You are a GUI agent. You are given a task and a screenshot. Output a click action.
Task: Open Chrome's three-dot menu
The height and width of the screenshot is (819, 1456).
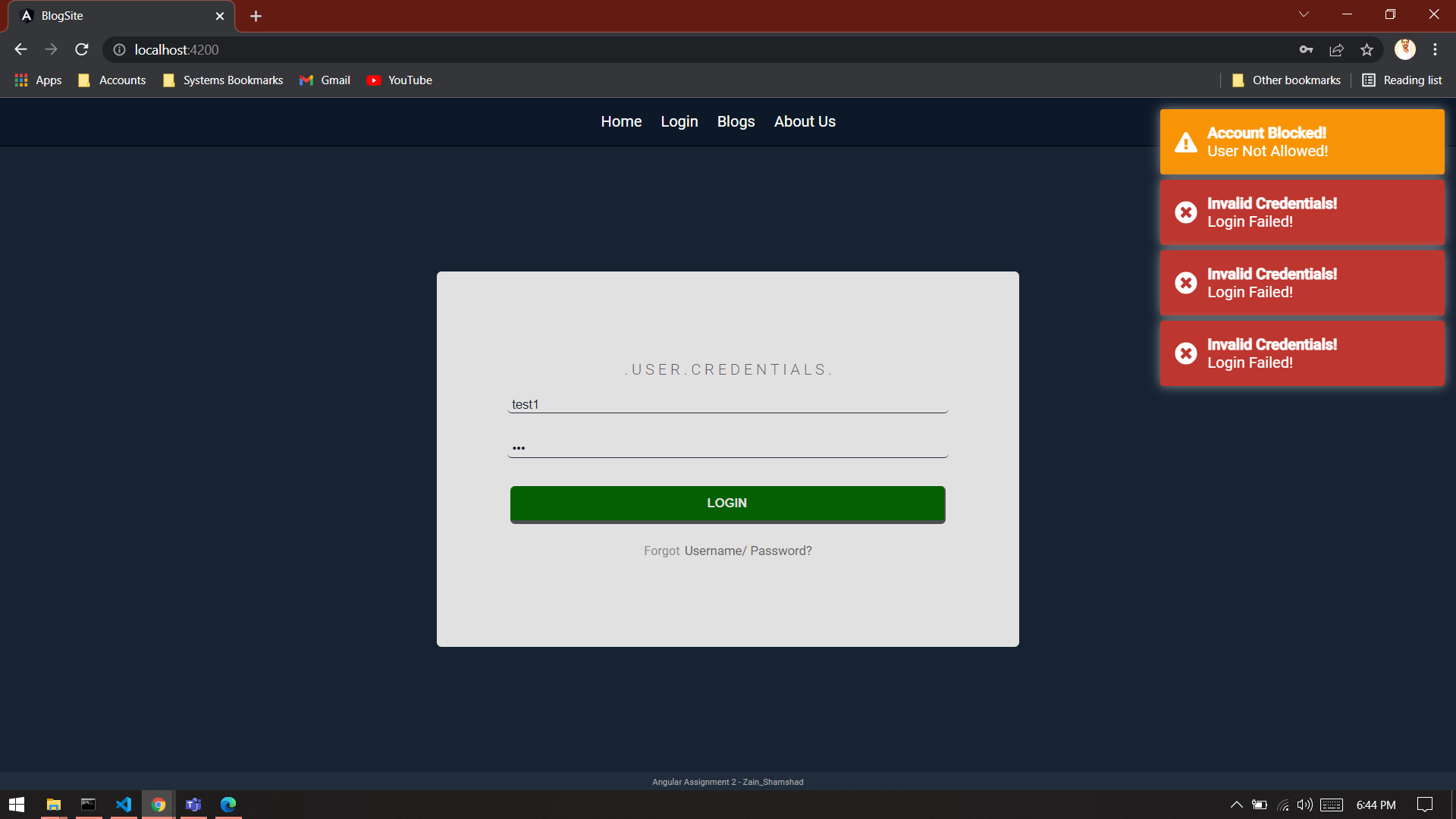click(1435, 49)
